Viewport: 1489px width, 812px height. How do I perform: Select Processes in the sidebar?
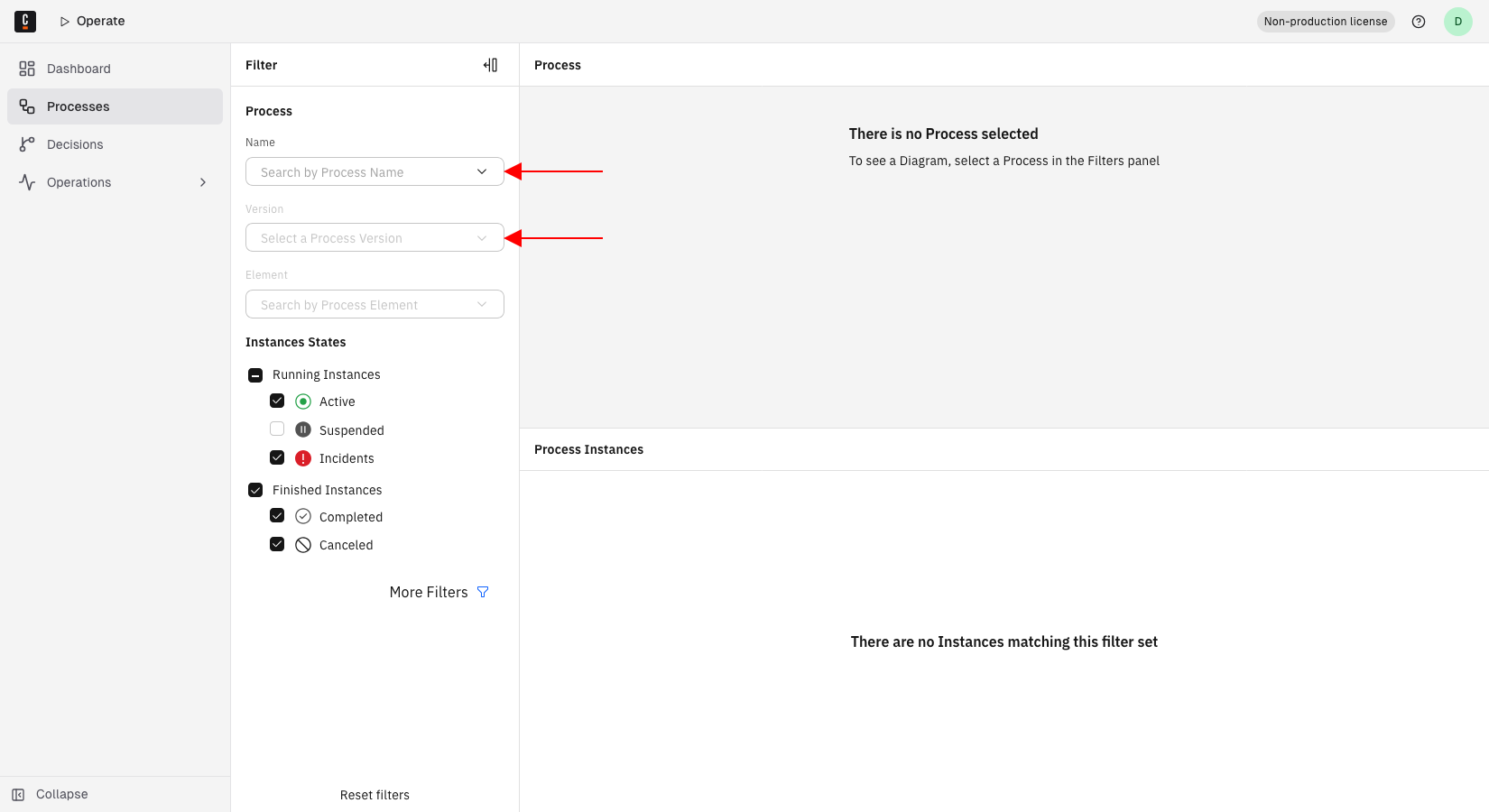pyautogui.click(x=115, y=106)
